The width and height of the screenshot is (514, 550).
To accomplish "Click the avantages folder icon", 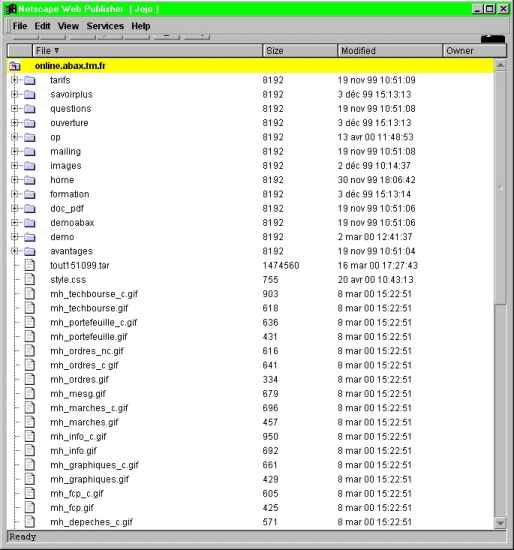I will [30, 251].
